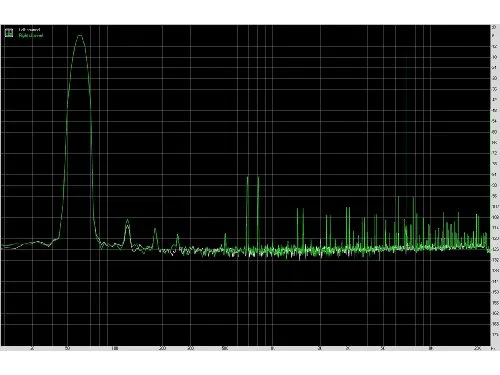Click the top of the tallest 60 Hz peak

point(80,35)
